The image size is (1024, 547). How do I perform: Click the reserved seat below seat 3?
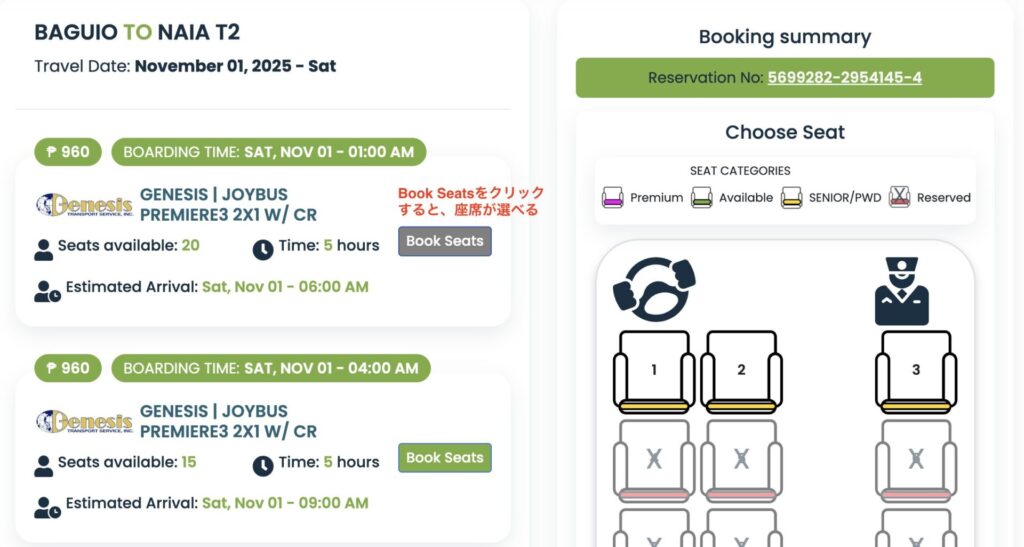coord(915,460)
